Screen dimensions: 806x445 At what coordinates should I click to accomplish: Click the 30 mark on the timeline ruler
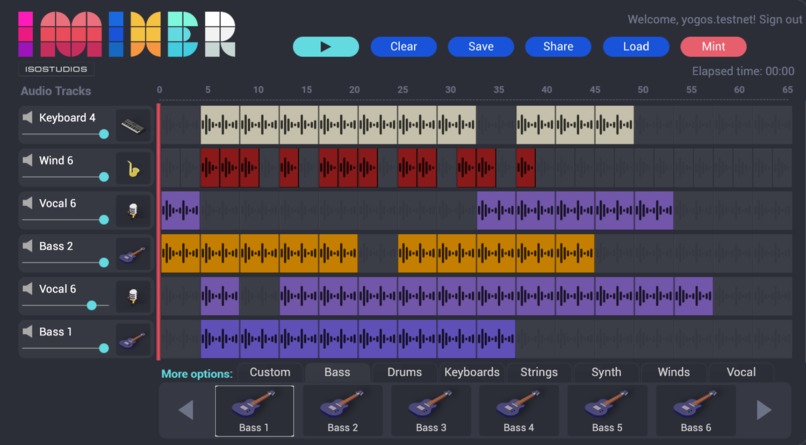[x=450, y=90]
